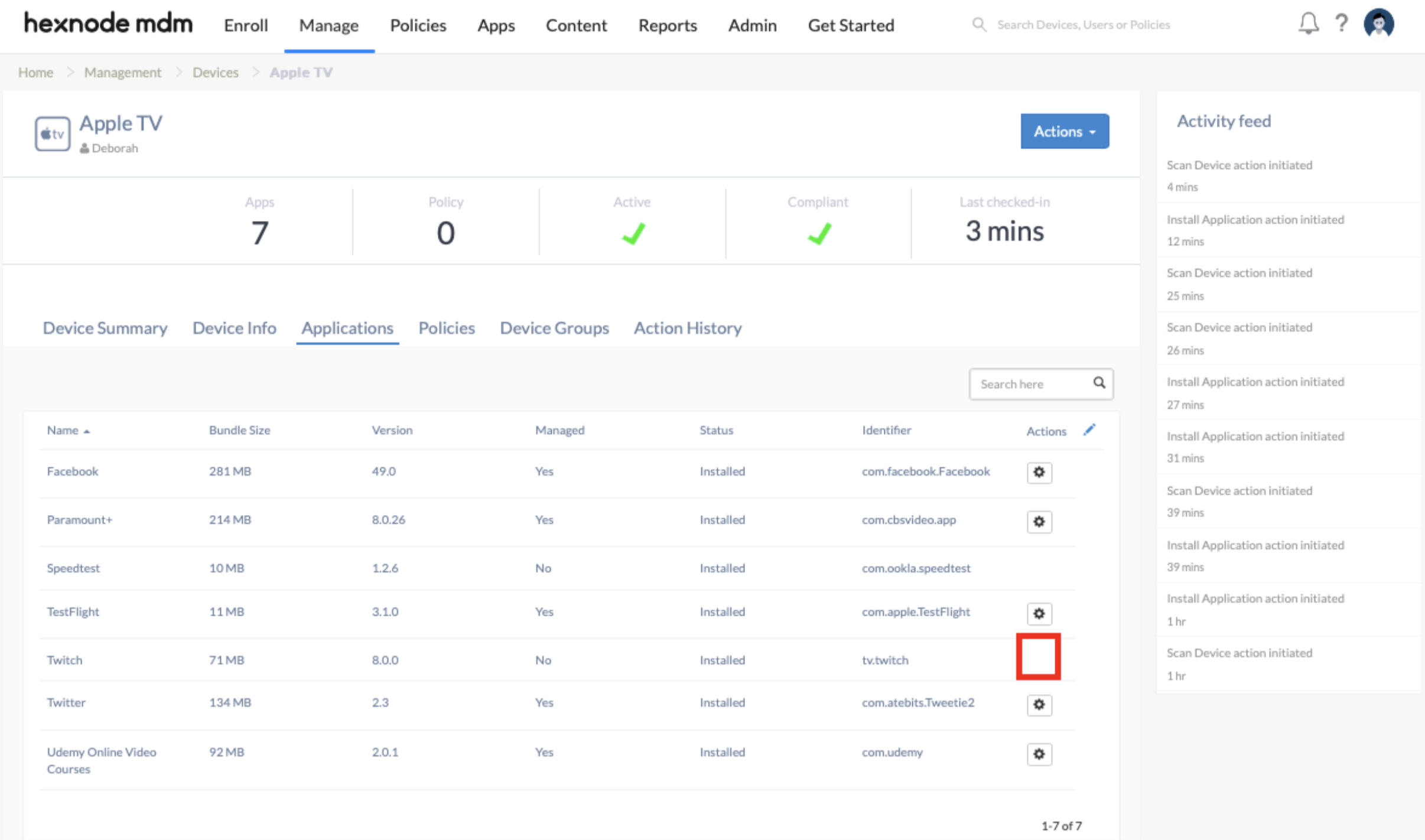
Task: Open Udemy Online Video Courses entry
Action: (102, 760)
